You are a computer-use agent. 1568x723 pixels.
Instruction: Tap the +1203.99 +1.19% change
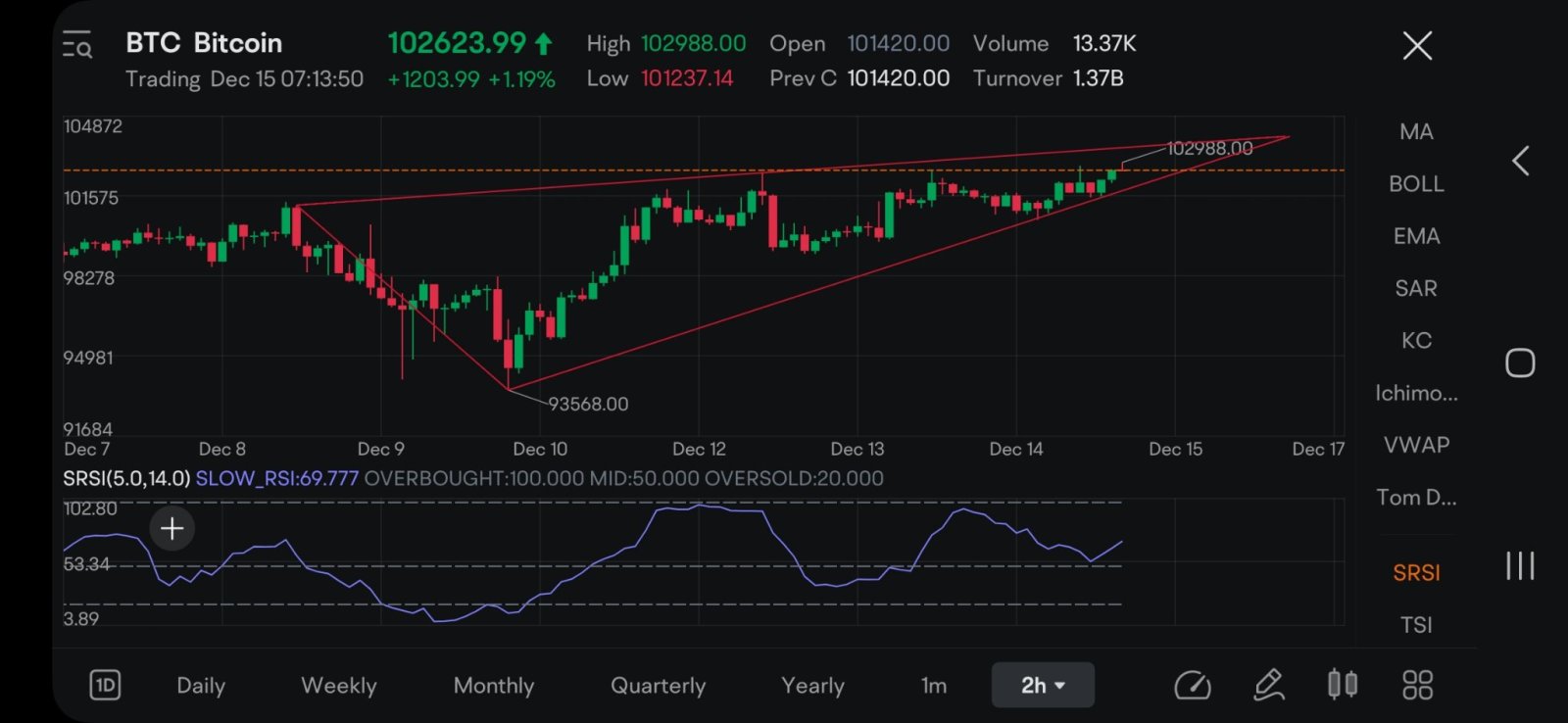click(x=471, y=79)
